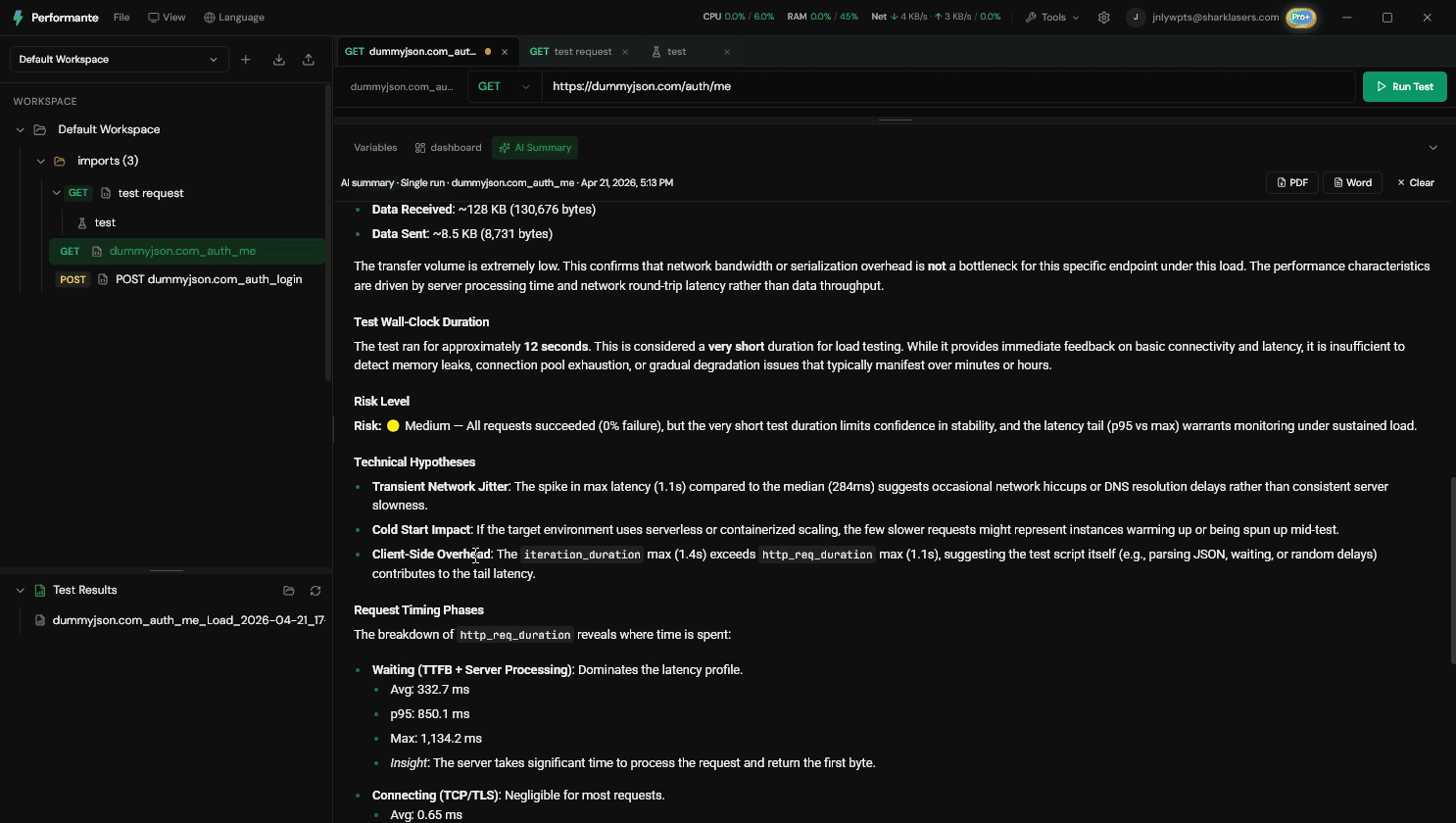Close the test request tab

625,52
